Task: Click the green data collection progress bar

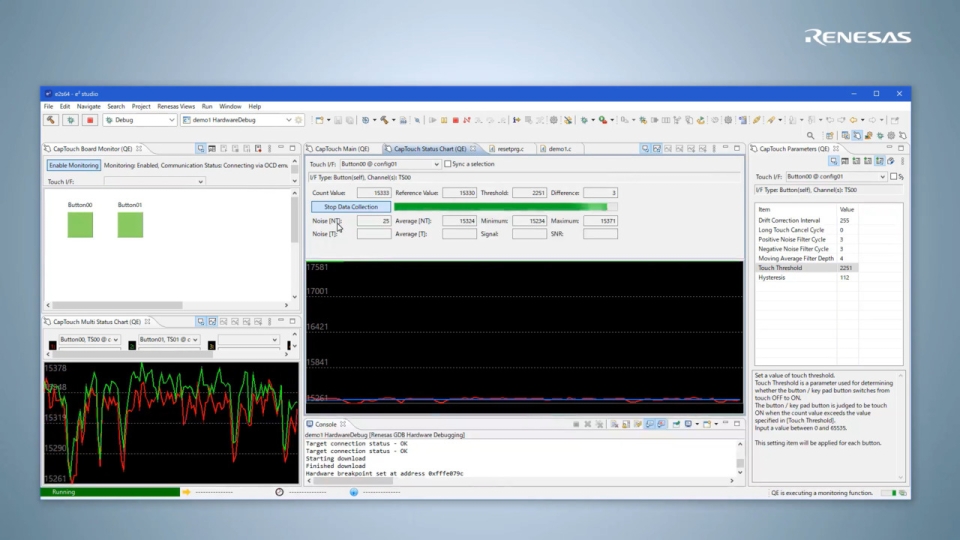Action: 506,207
